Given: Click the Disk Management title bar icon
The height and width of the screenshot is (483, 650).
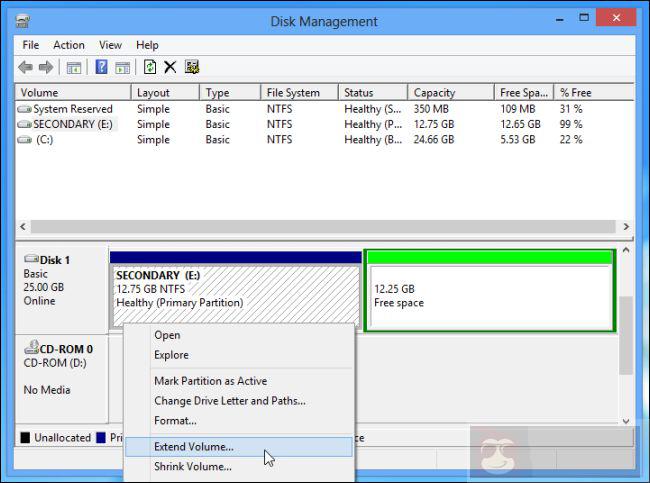Looking at the screenshot, I should point(22,21).
